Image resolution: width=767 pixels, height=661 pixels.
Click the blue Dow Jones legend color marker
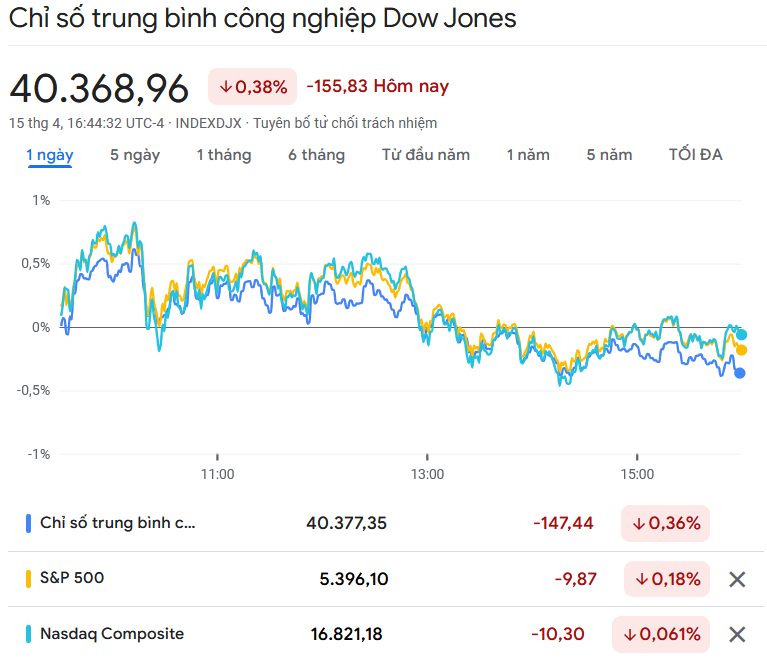28,523
